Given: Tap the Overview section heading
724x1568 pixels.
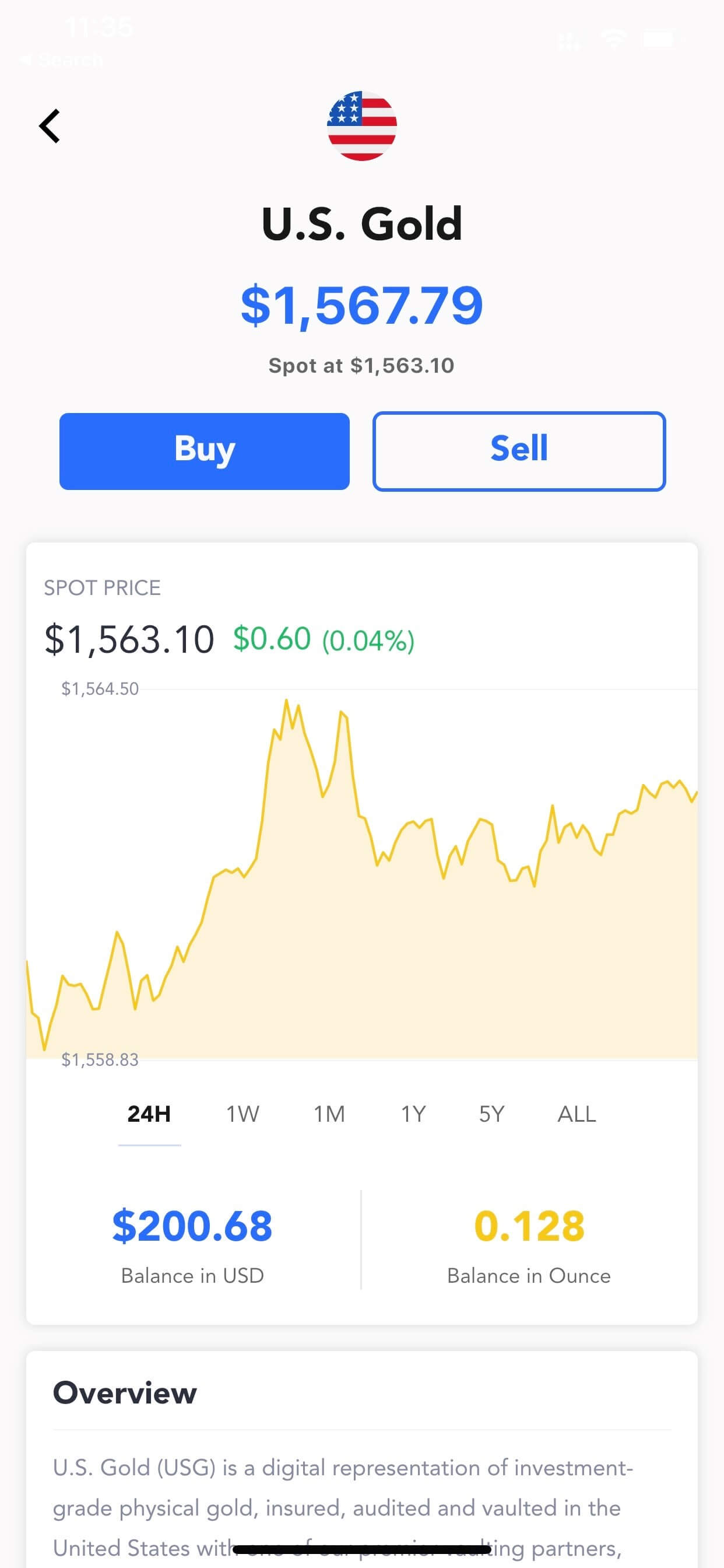Looking at the screenshot, I should [125, 1394].
